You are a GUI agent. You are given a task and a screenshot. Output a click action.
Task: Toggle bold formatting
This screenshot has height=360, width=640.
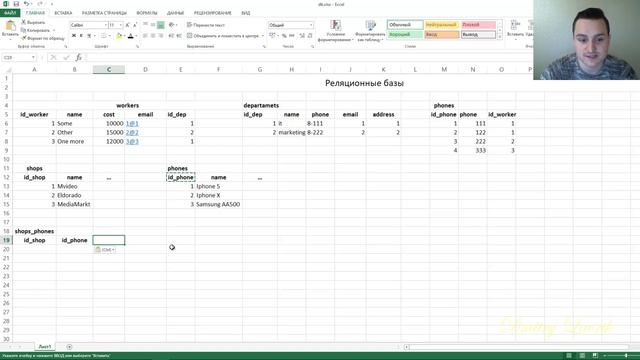74,36
